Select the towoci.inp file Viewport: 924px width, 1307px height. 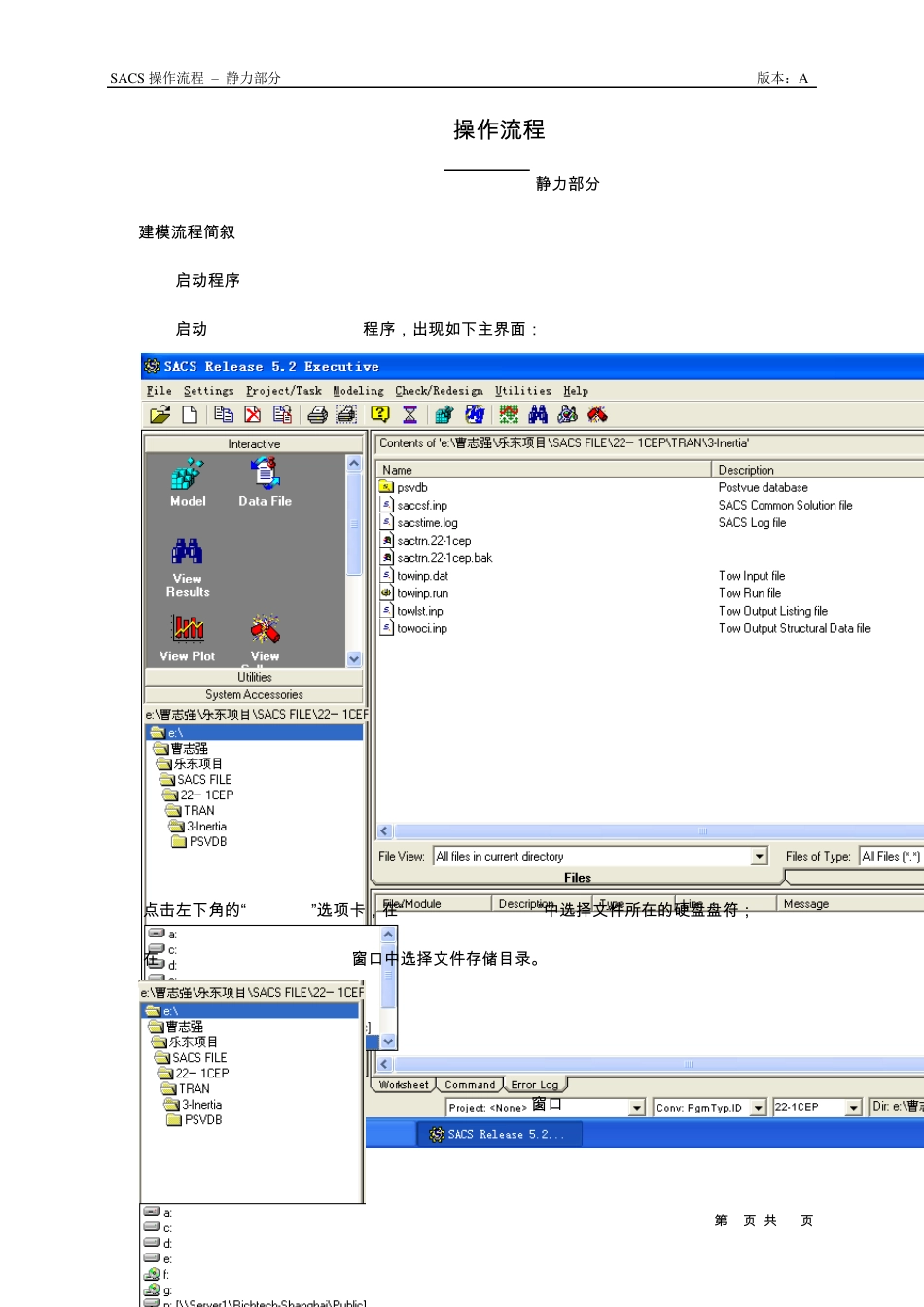pyautogui.click(x=413, y=628)
